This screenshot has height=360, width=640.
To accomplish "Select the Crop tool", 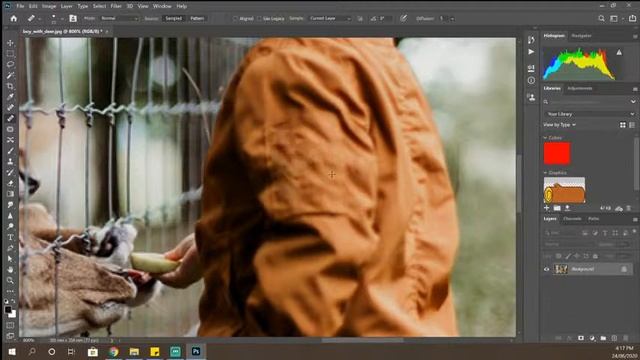I will pyautogui.click(x=11, y=86).
